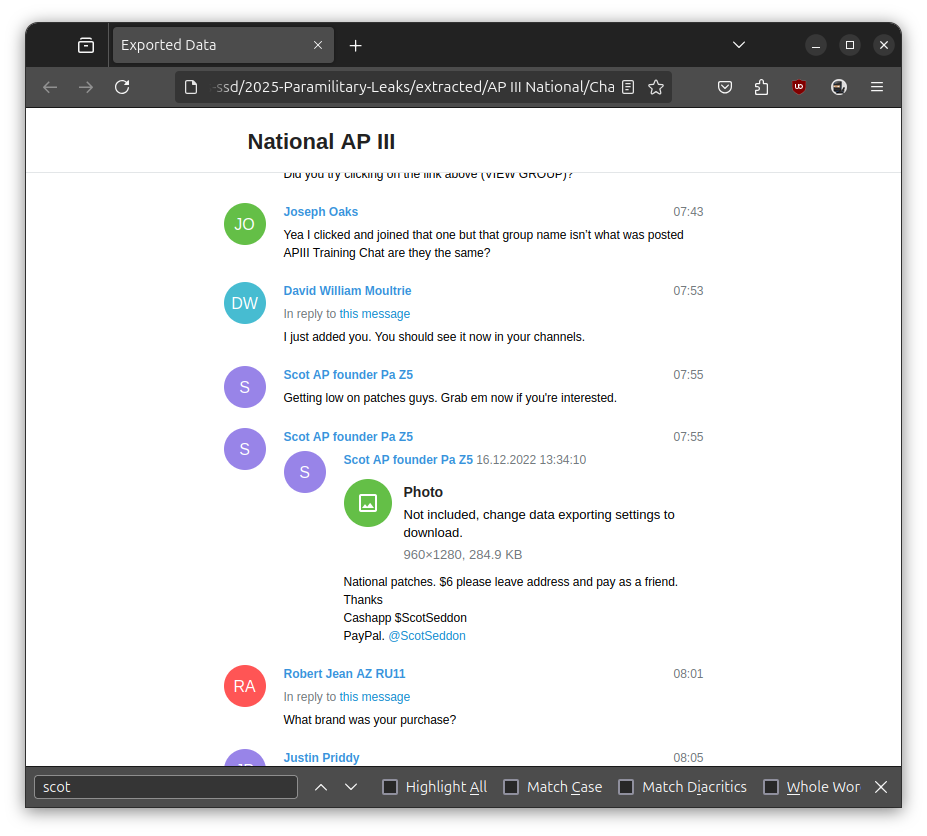The image size is (927, 836).
Task: Open the Firefox hamburger menu
Action: [x=877, y=88]
